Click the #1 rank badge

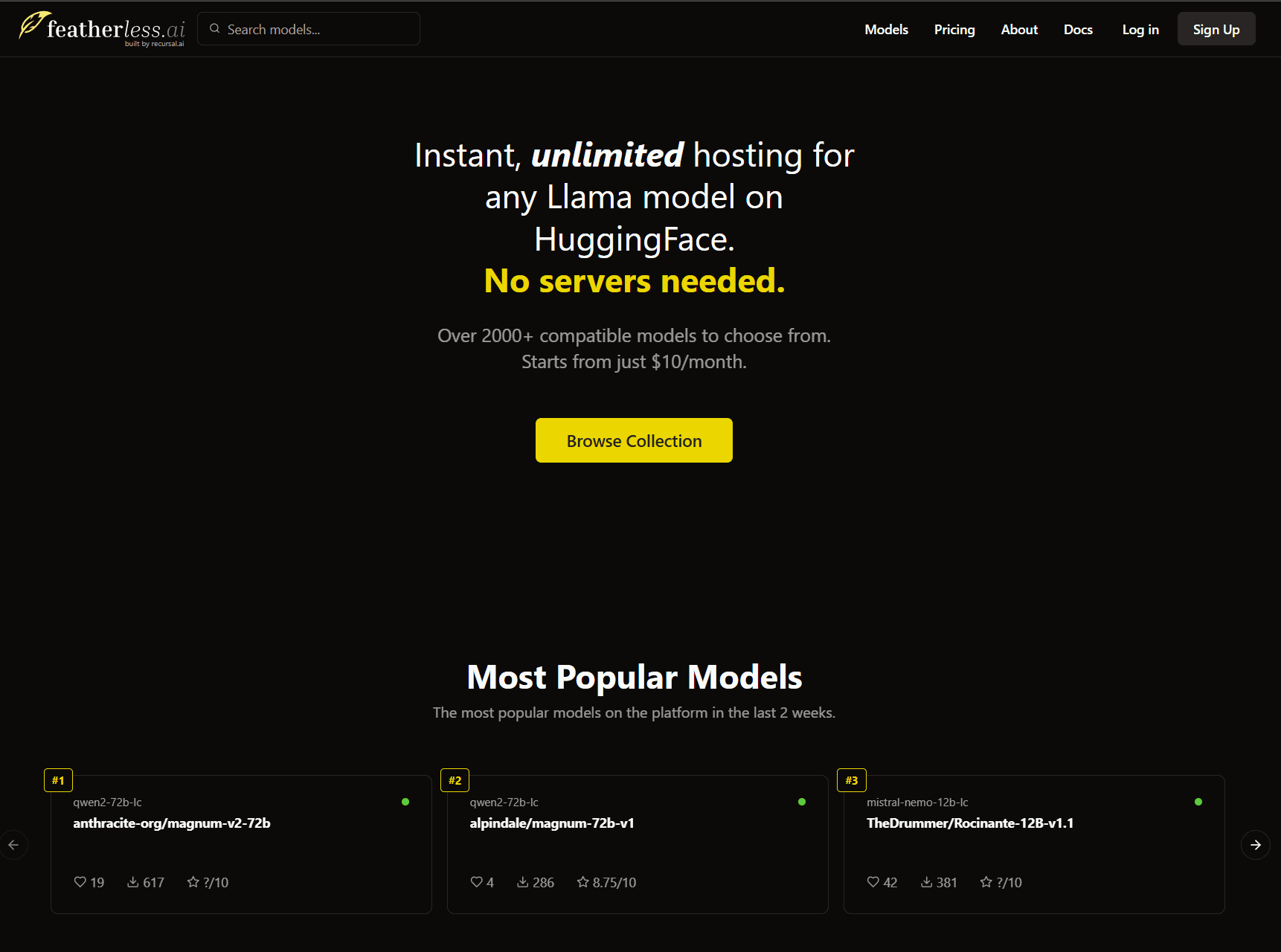[x=58, y=780]
